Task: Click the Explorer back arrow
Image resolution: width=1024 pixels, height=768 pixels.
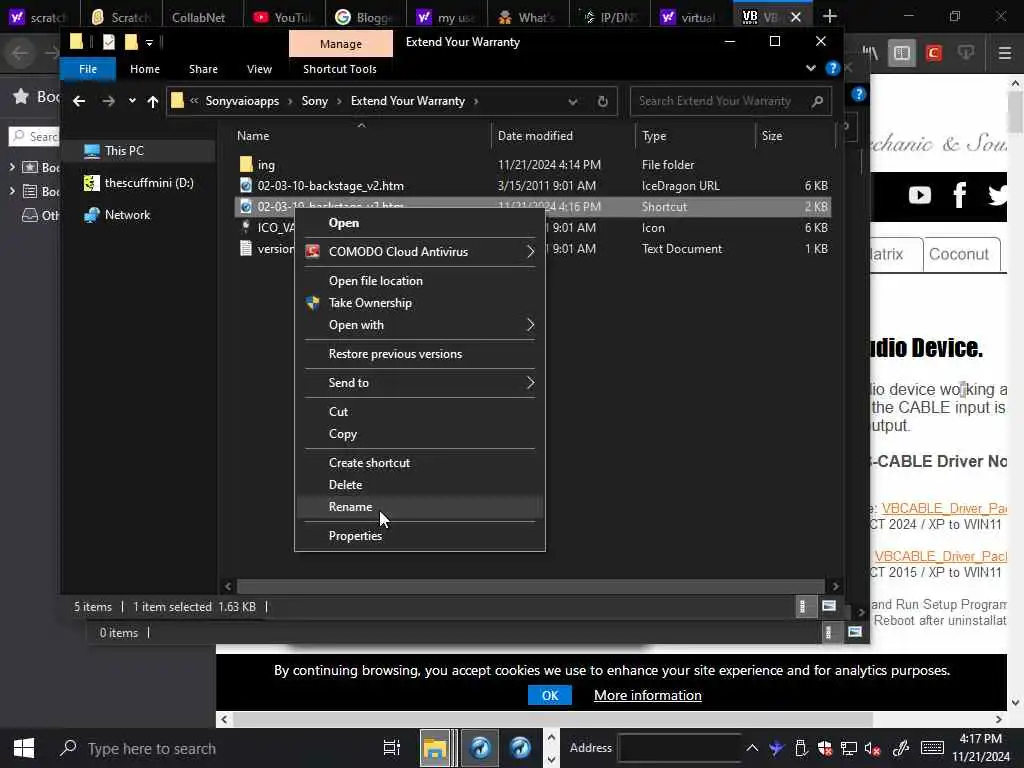Action: point(79,101)
